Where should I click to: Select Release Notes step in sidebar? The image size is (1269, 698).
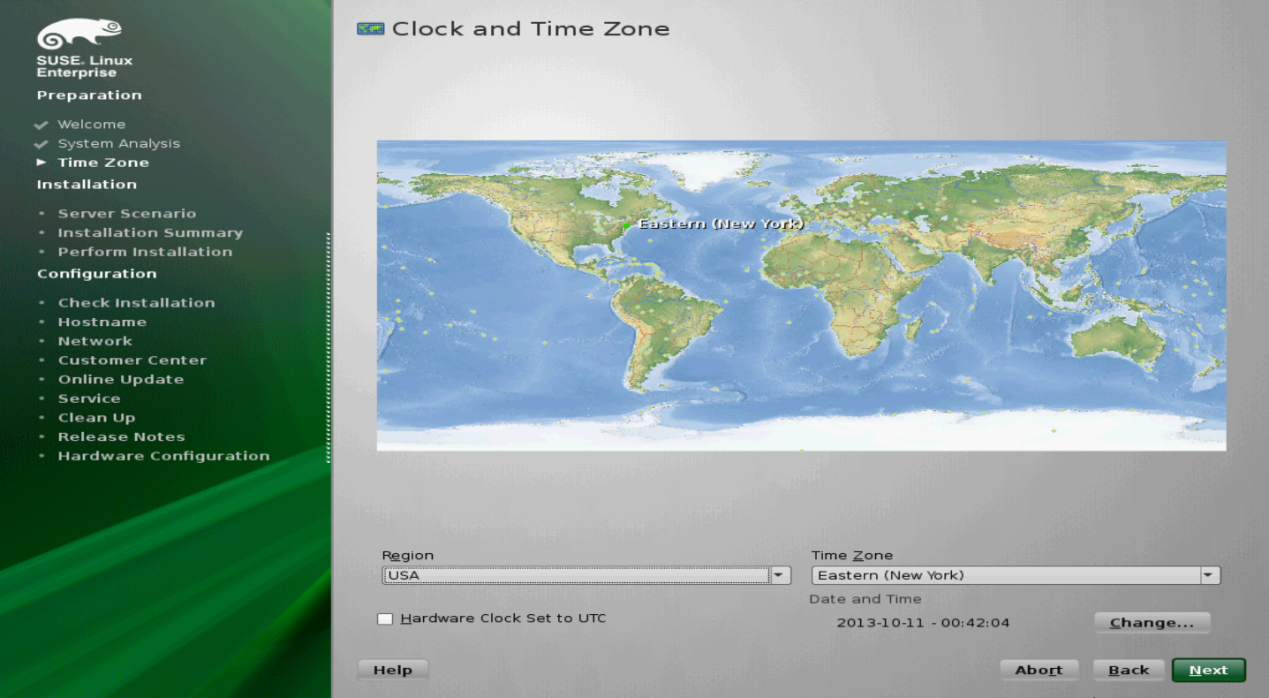coord(121,436)
